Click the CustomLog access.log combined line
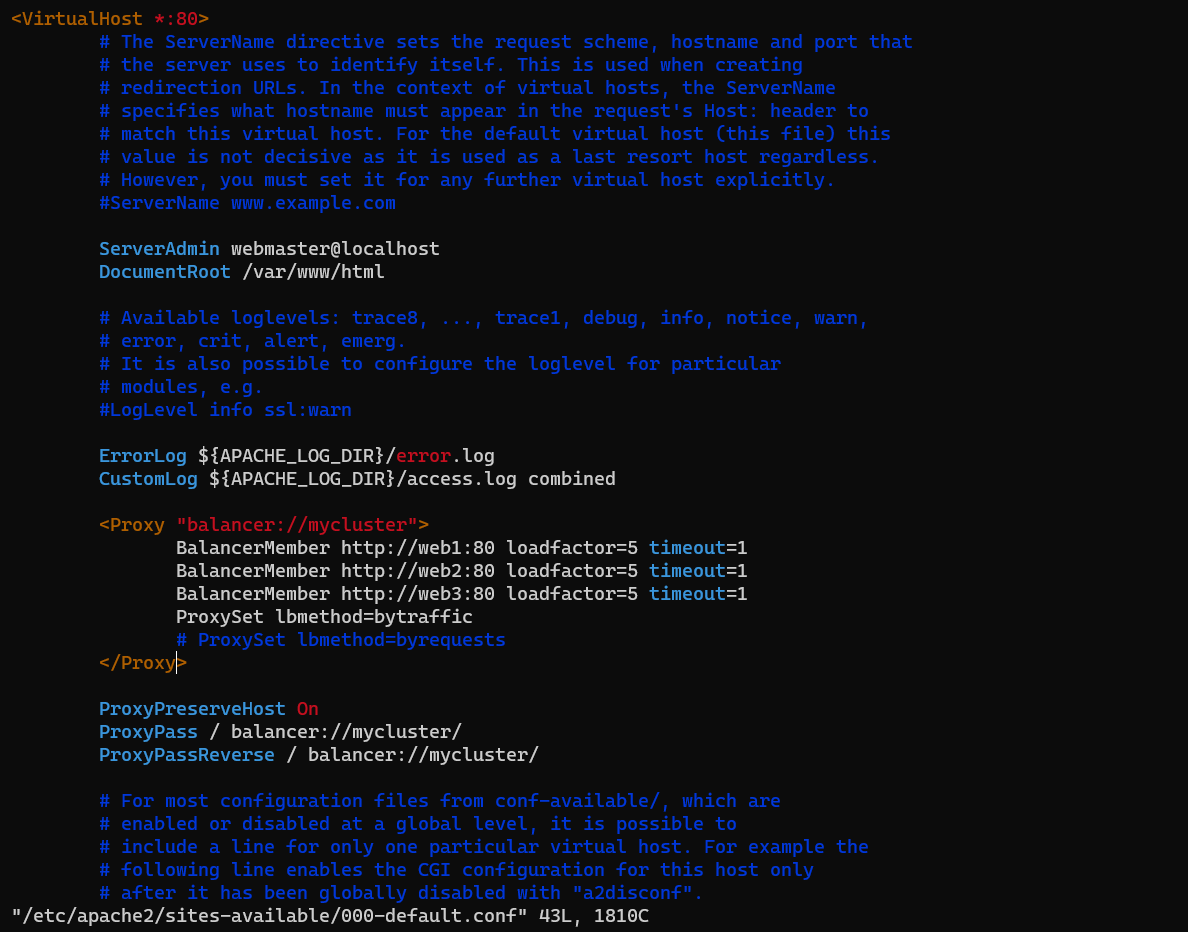This screenshot has height=932, width=1188. (355, 478)
